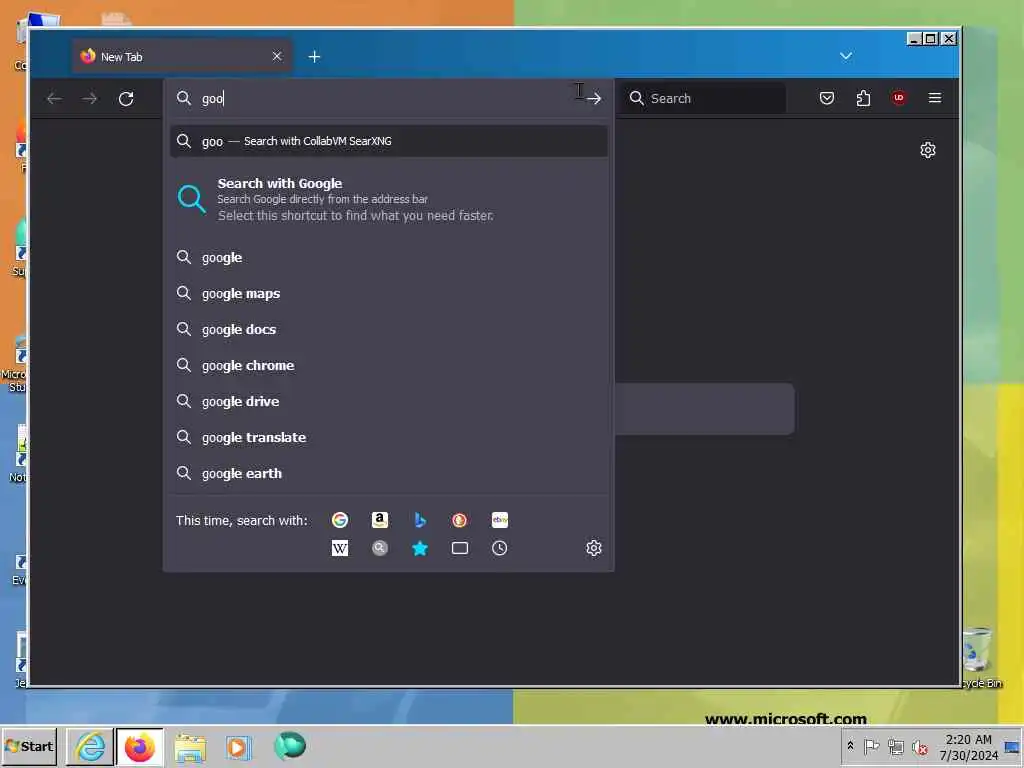
Task: Open search settings gear in dropdown
Action: [594, 548]
